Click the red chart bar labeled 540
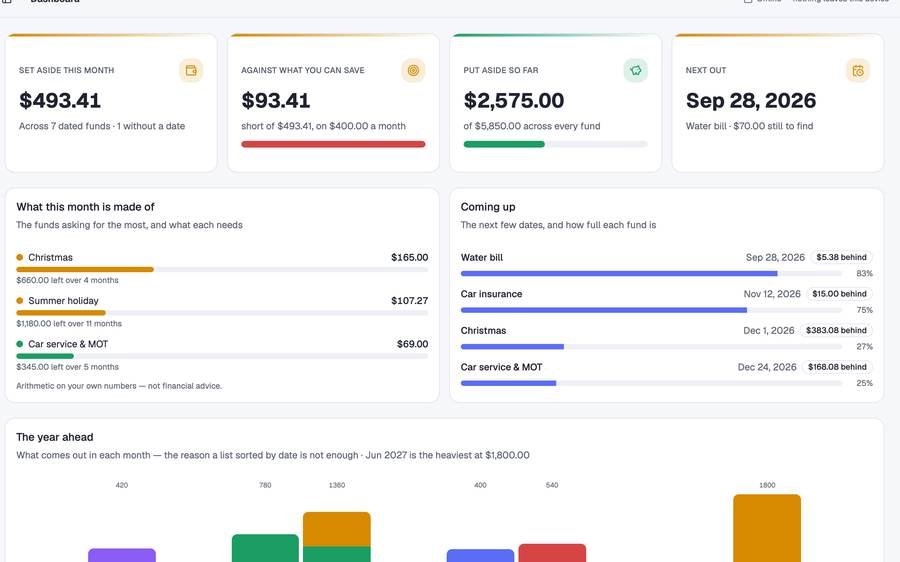This screenshot has width=900, height=562. click(552, 553)
